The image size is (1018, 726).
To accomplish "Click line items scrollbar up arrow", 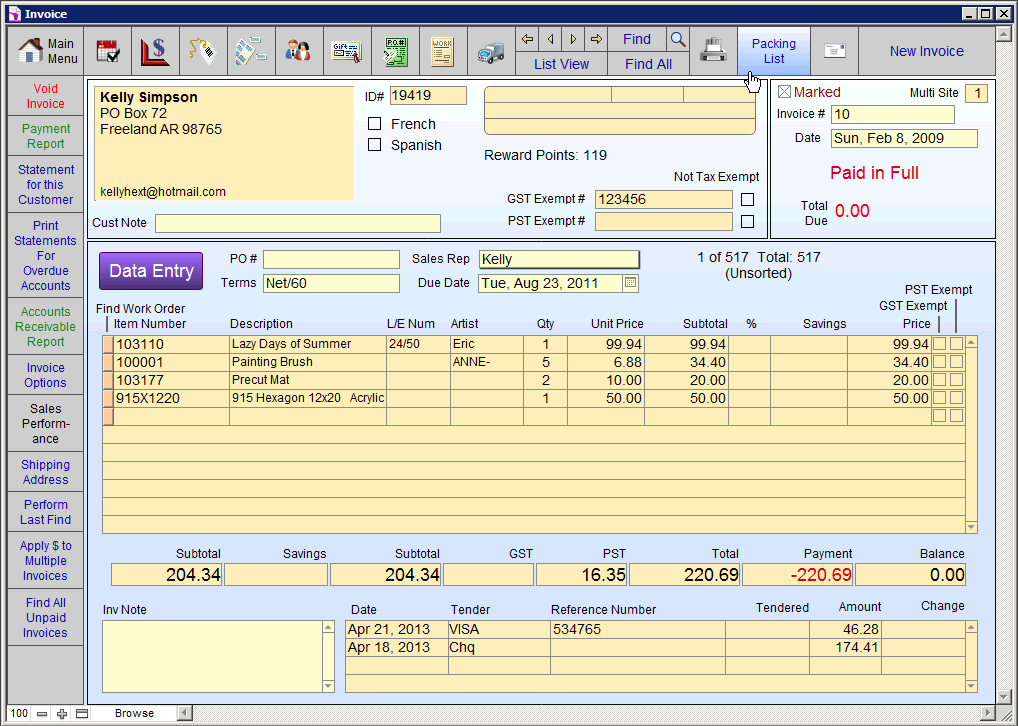I will click(x=971, y=342).
